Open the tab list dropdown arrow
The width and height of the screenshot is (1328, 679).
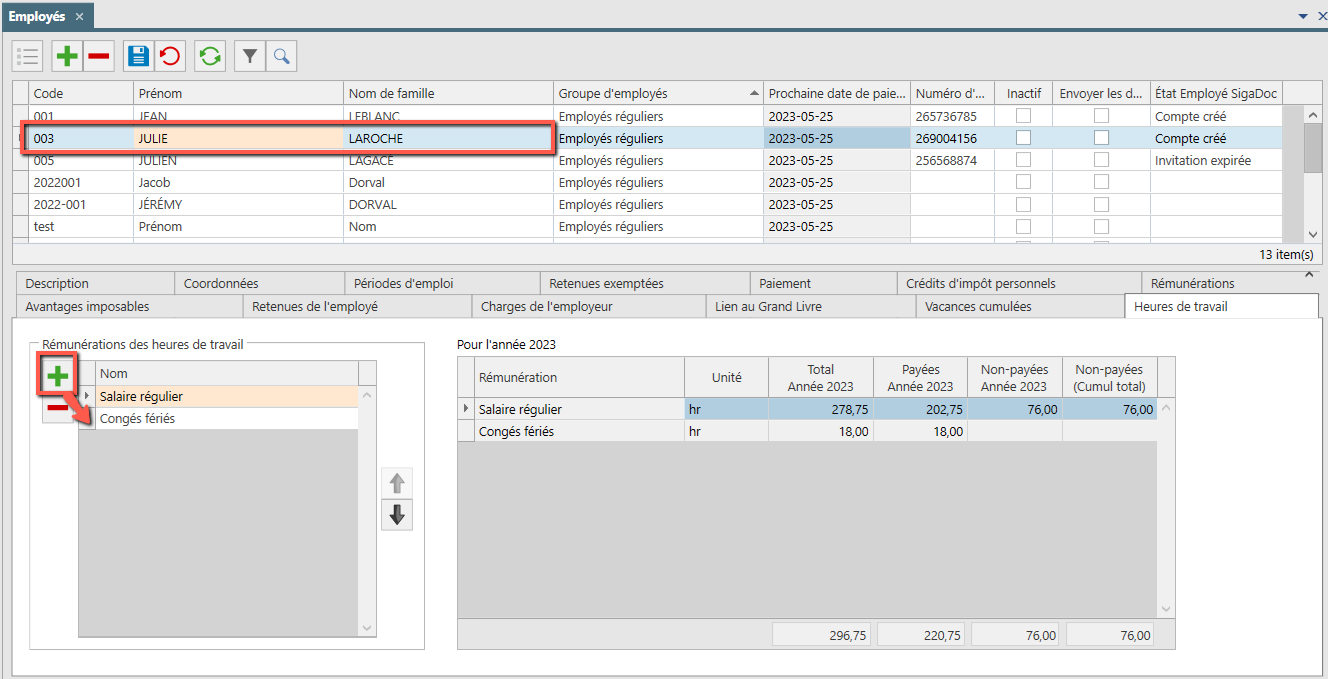pyautogui.click(x=1303, y=17)
